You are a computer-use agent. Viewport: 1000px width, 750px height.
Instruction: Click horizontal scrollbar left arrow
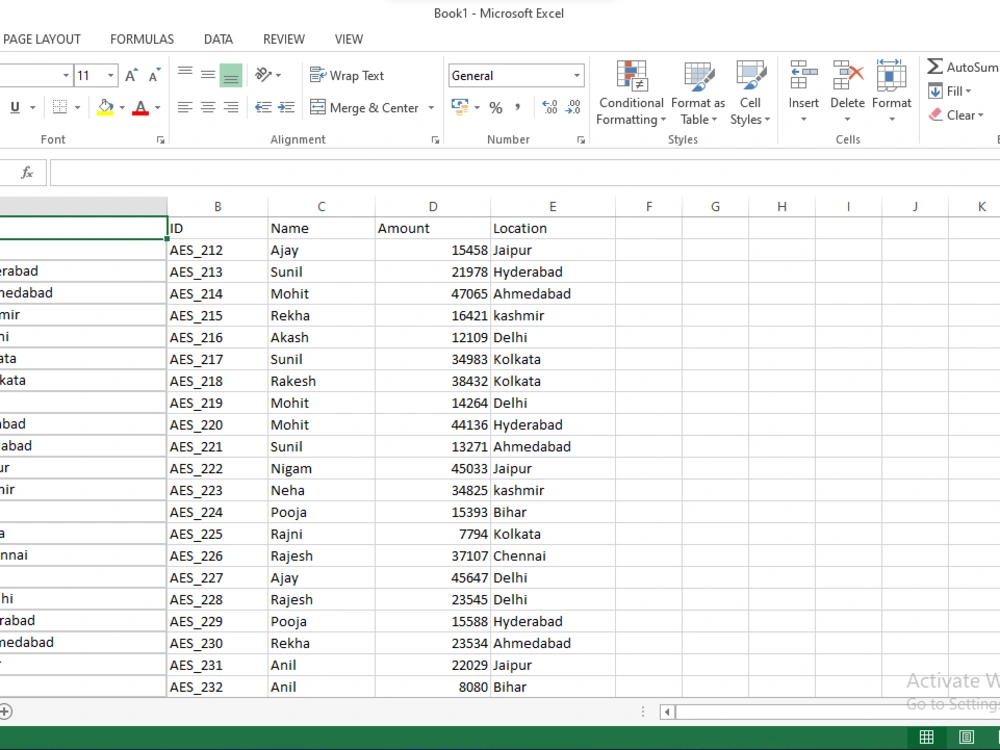coord(667,712)
